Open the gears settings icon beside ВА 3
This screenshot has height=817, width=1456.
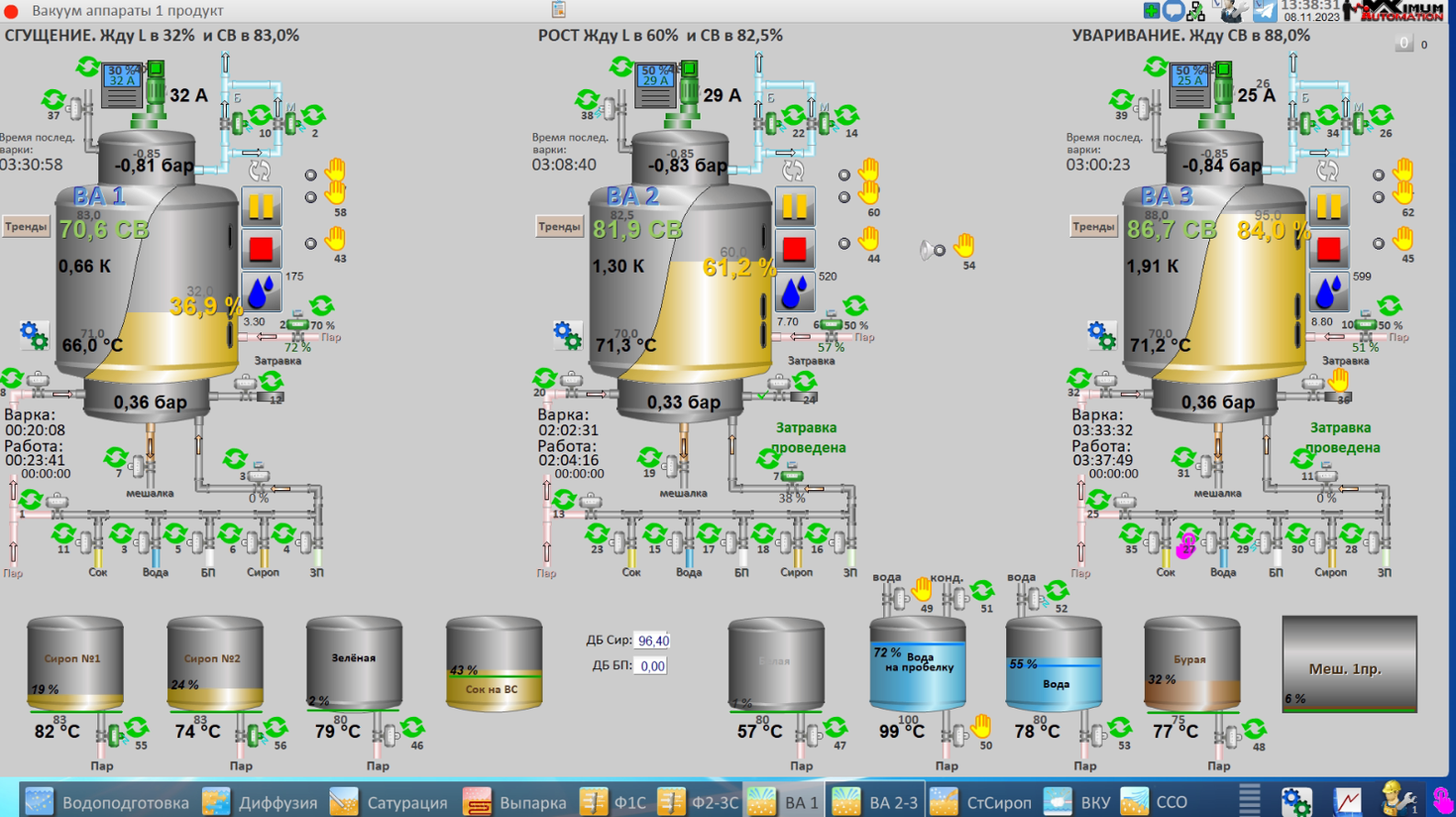pyautogui.click(x=1102, y=335)
